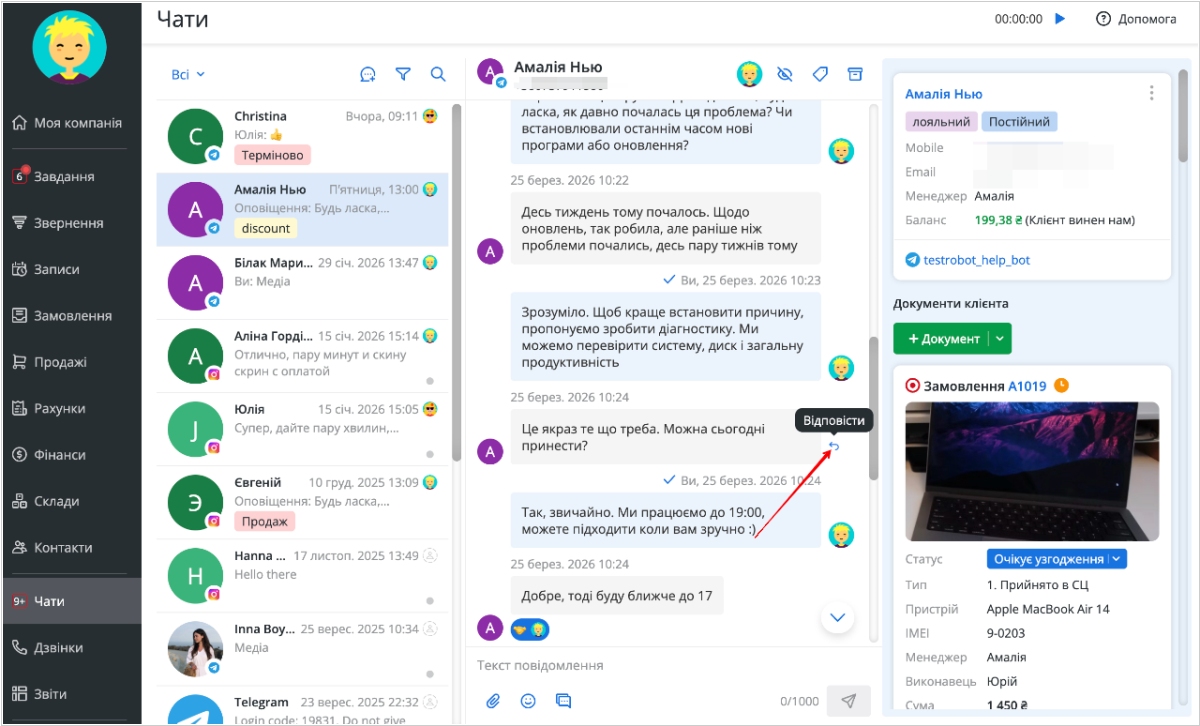Open message templates icon
The height and width of the screenshot is (726, 1200).
(x=563, y=701)
